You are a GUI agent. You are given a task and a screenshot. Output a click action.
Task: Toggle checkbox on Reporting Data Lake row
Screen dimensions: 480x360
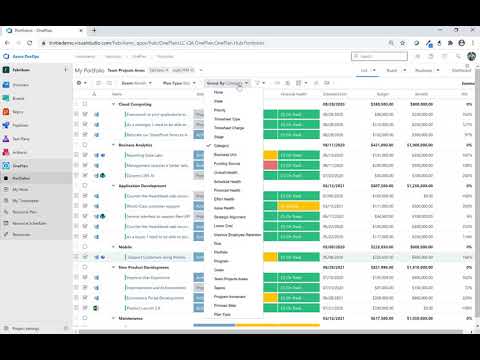tap(85, 155)
